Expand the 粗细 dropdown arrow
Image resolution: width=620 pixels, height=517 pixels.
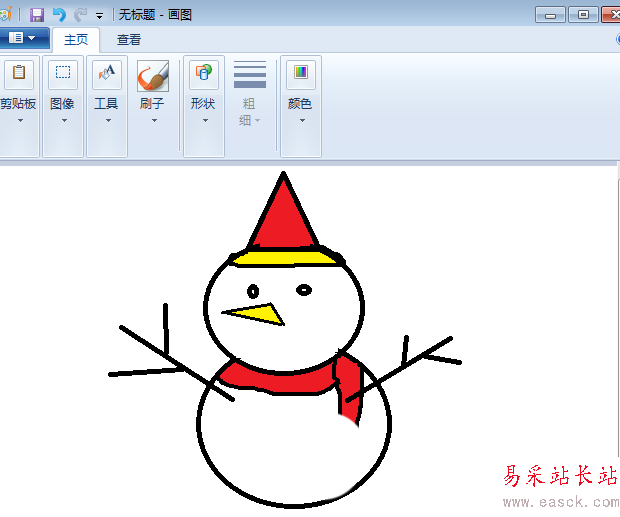[x=257, y=120]
